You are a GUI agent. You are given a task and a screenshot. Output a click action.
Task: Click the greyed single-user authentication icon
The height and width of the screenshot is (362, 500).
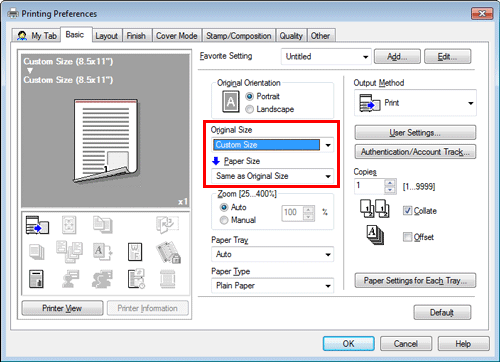70,279
